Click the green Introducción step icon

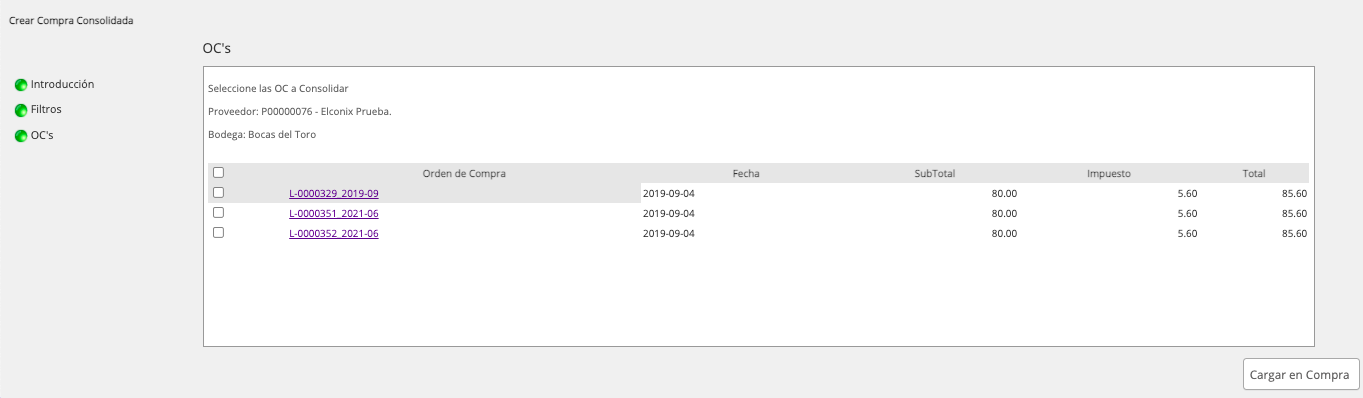coord(21,85)
